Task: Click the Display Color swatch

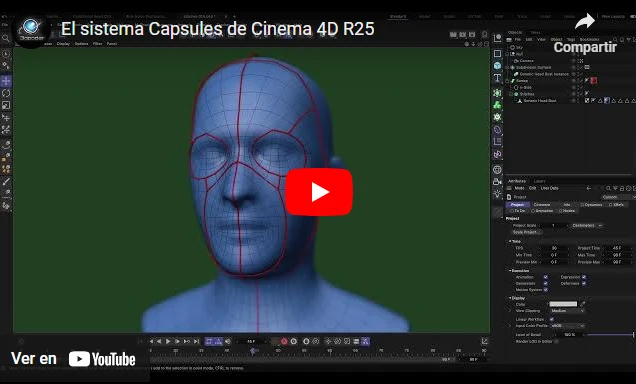Action: pos(563,304)
